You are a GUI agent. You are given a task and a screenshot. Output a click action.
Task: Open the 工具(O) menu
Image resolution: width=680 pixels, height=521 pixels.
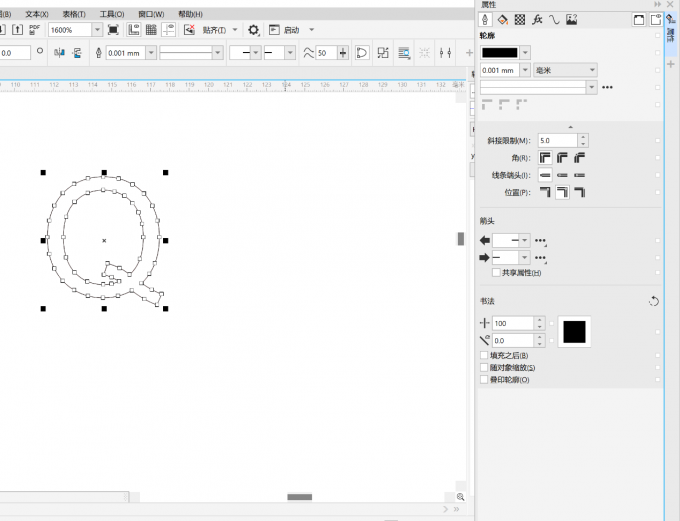tap(112, 15)
